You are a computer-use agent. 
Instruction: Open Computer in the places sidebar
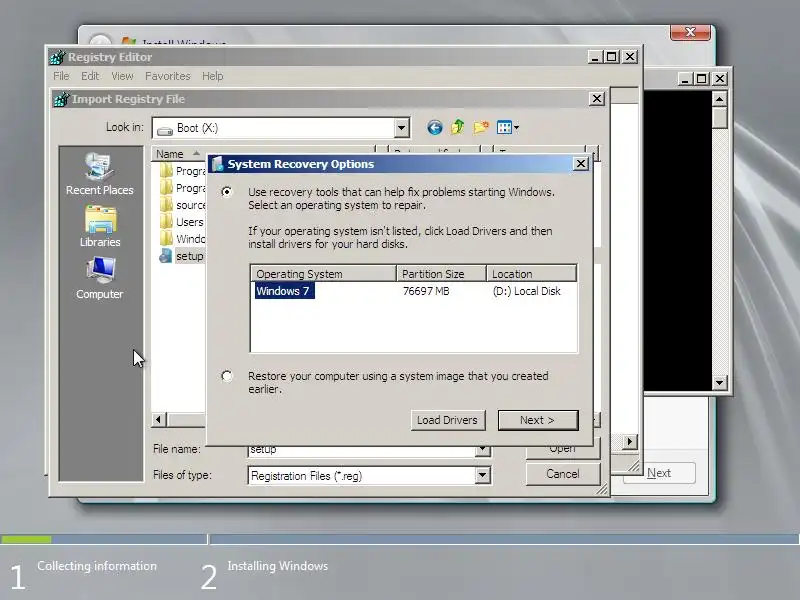coord(99,279)
